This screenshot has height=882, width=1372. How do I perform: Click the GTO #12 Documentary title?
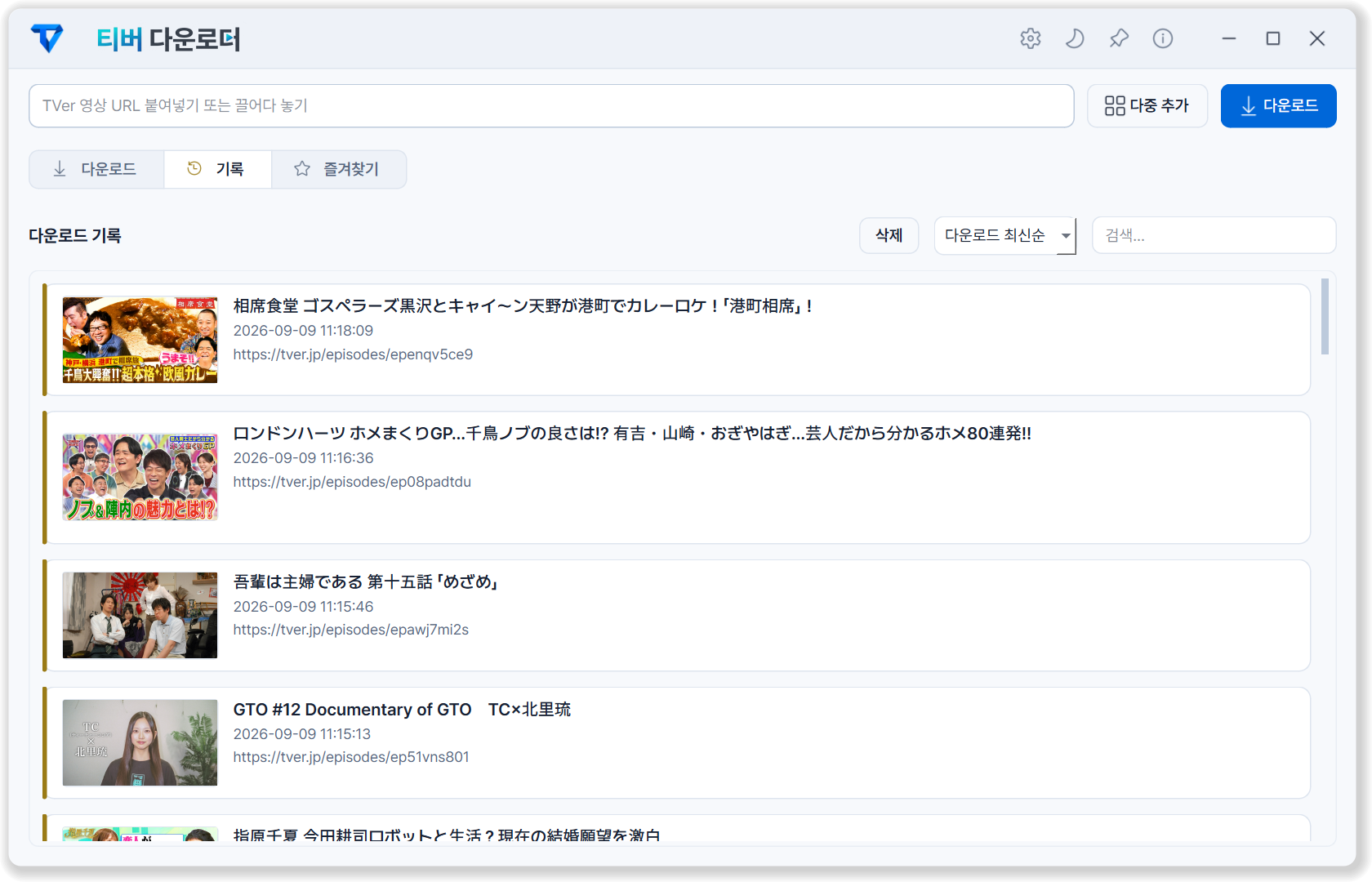[403, 710]
